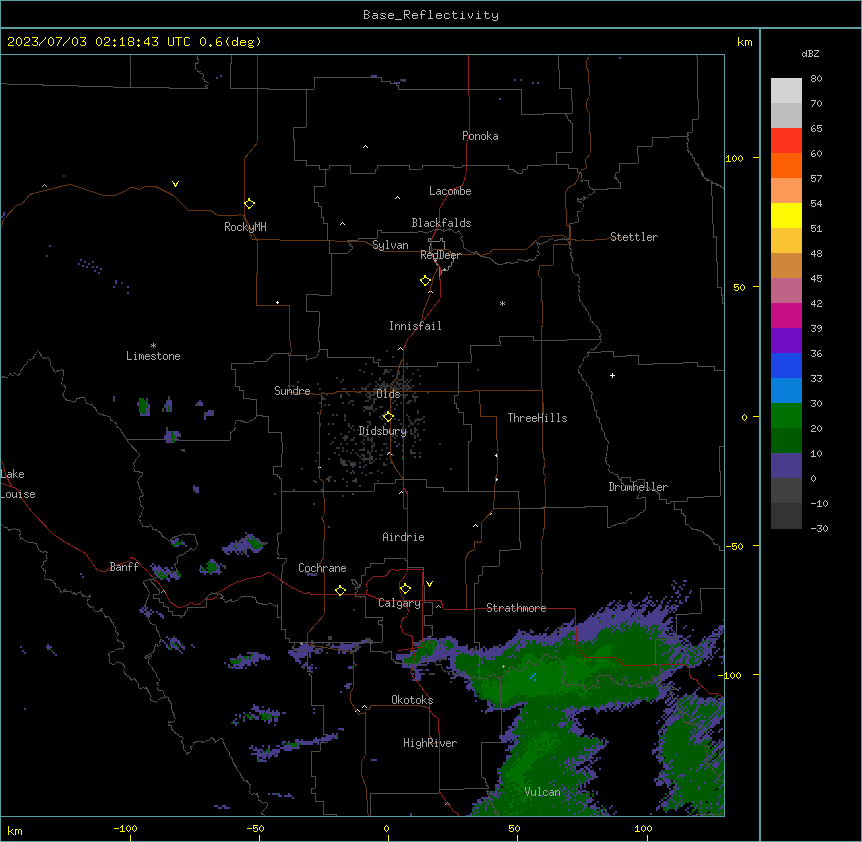Image resolution: width=862 pixels, height=842 pixels.
Task: Click the white asterisk marker above Limestone label
Action: [x=153, y=345]
